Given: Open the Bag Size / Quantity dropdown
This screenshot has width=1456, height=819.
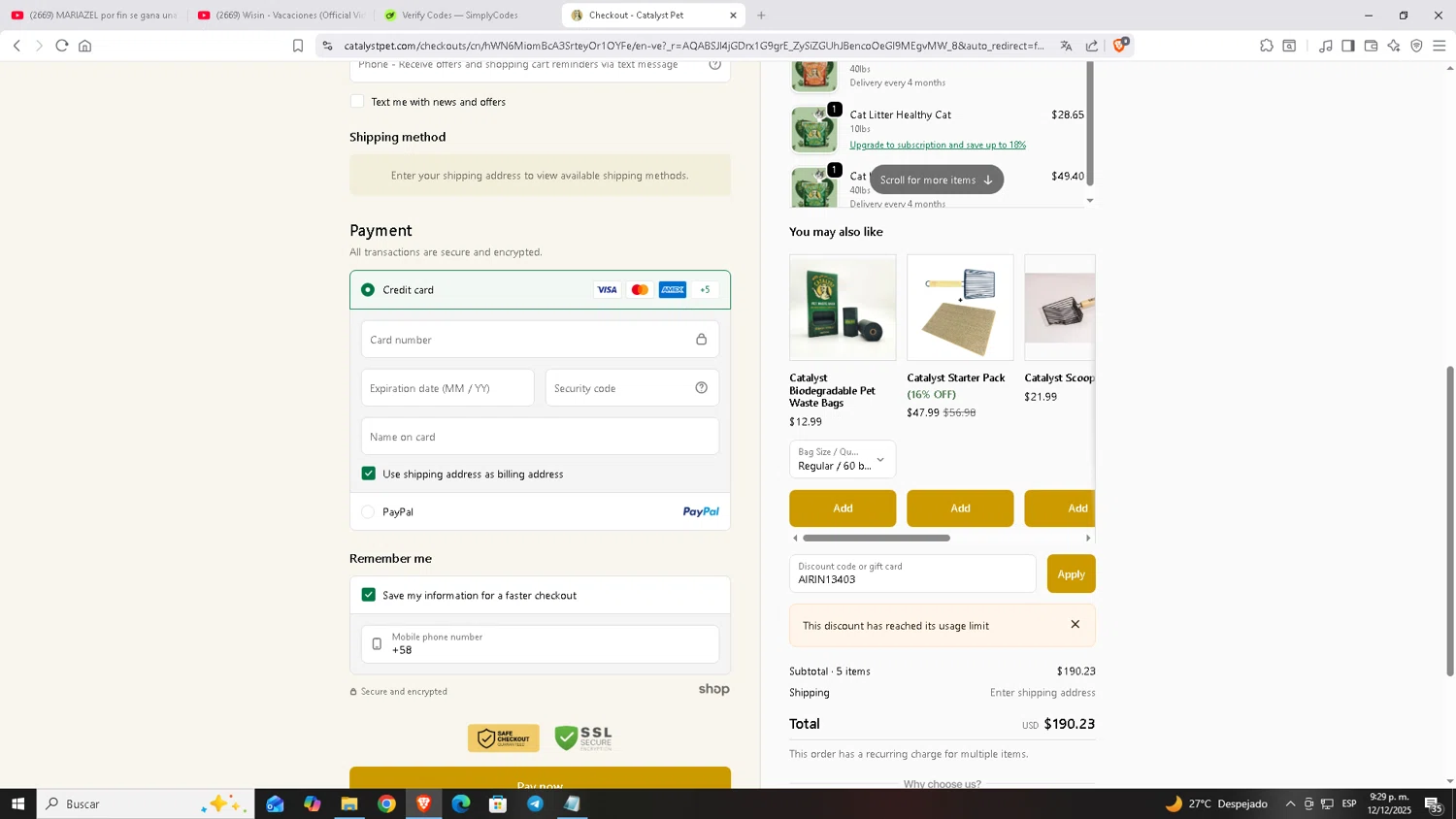Looking at the screenshot, I should coord(843,459).
